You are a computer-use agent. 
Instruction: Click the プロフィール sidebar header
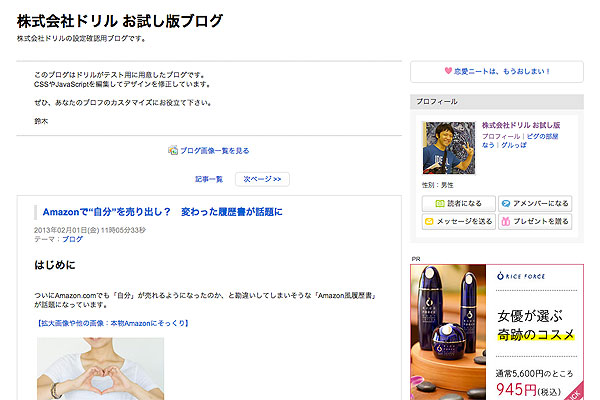[497, 101]
